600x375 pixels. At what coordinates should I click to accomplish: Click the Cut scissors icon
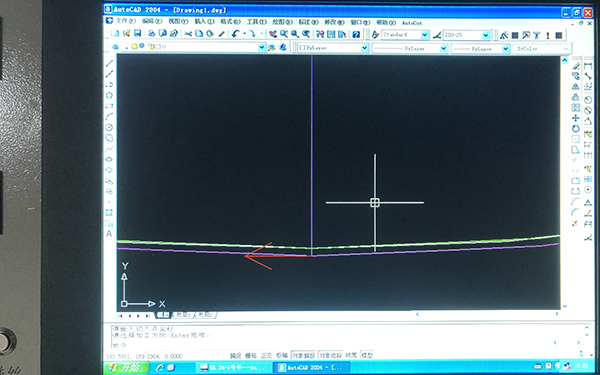coord(188,34)
